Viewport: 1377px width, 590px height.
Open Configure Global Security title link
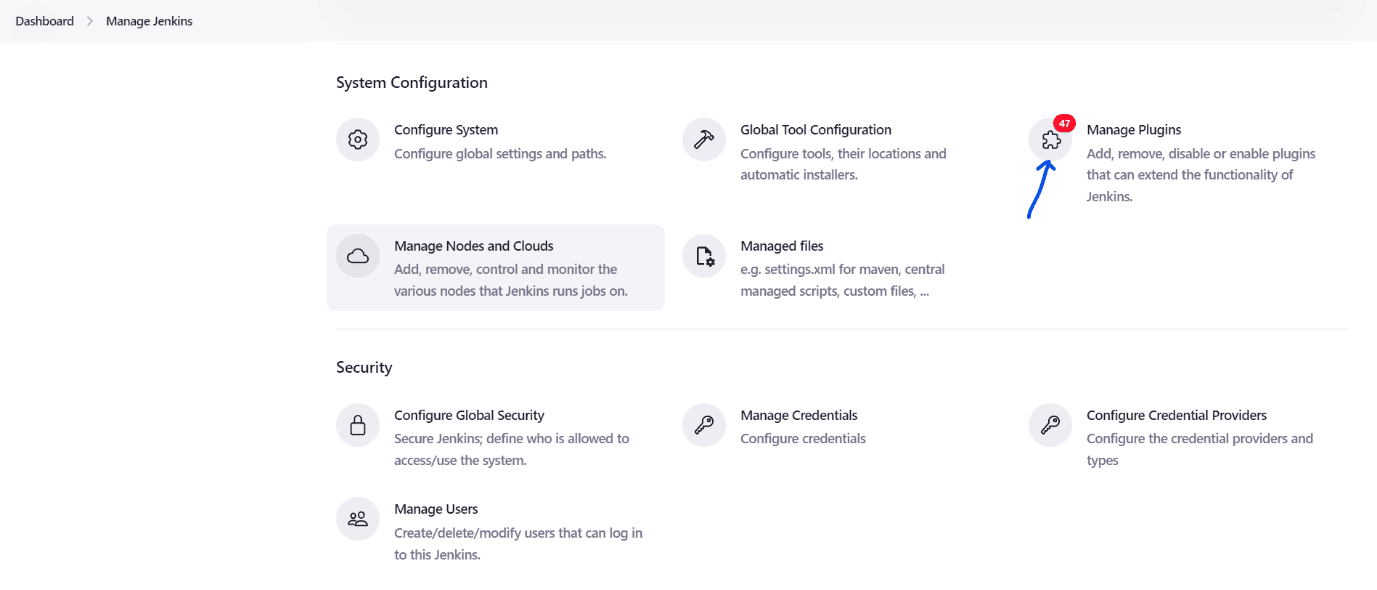pos(469,415)
